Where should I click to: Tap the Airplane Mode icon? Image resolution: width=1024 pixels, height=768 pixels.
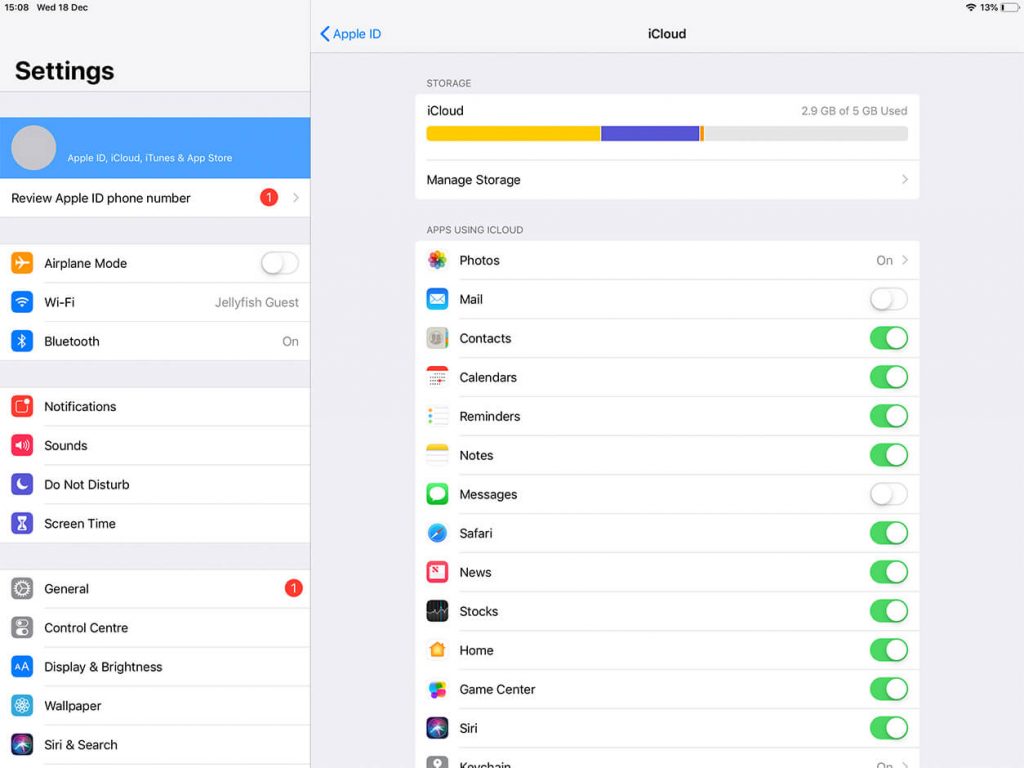coord(22,263)
